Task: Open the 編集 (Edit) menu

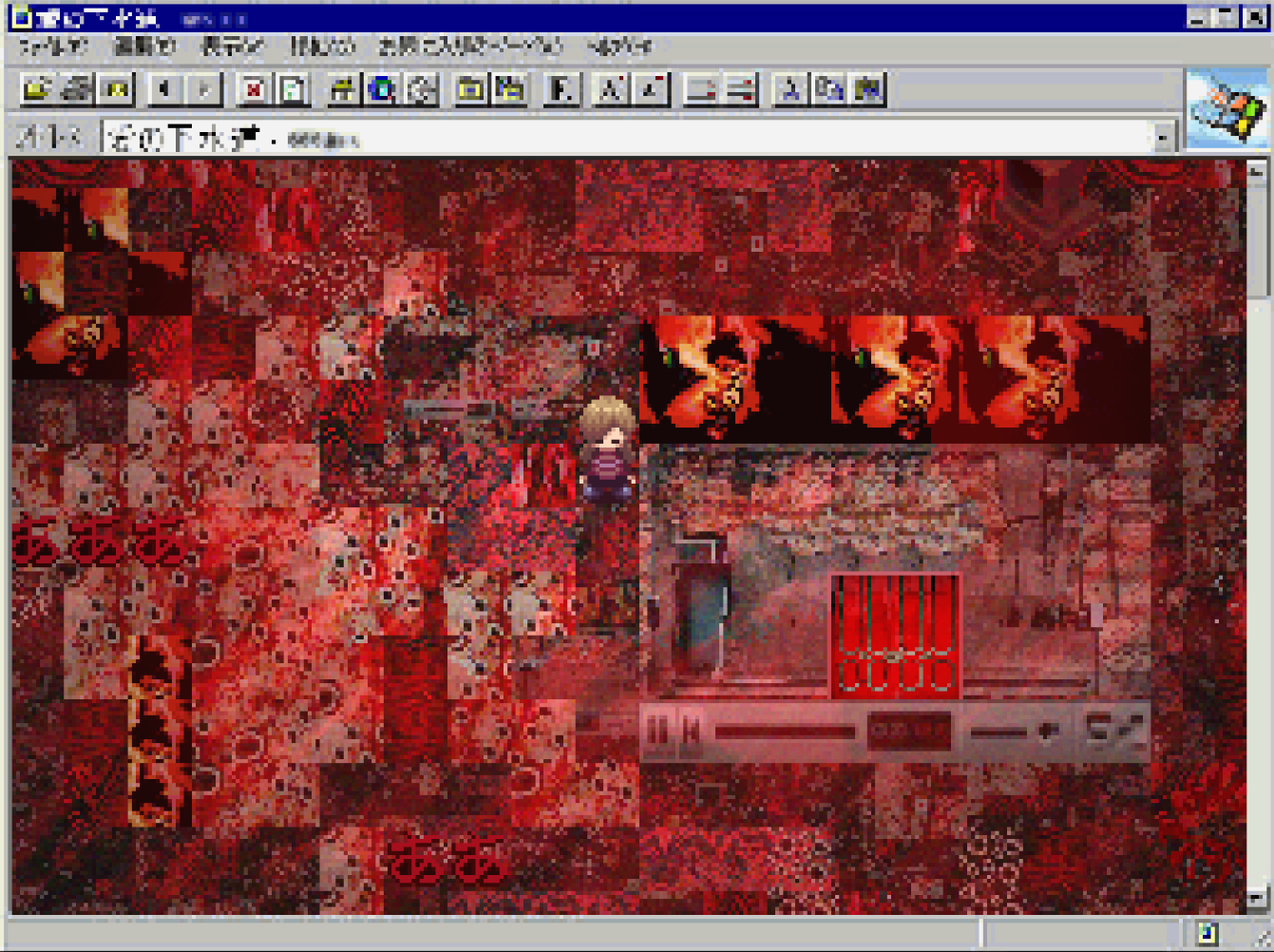Action: (143, 46)
